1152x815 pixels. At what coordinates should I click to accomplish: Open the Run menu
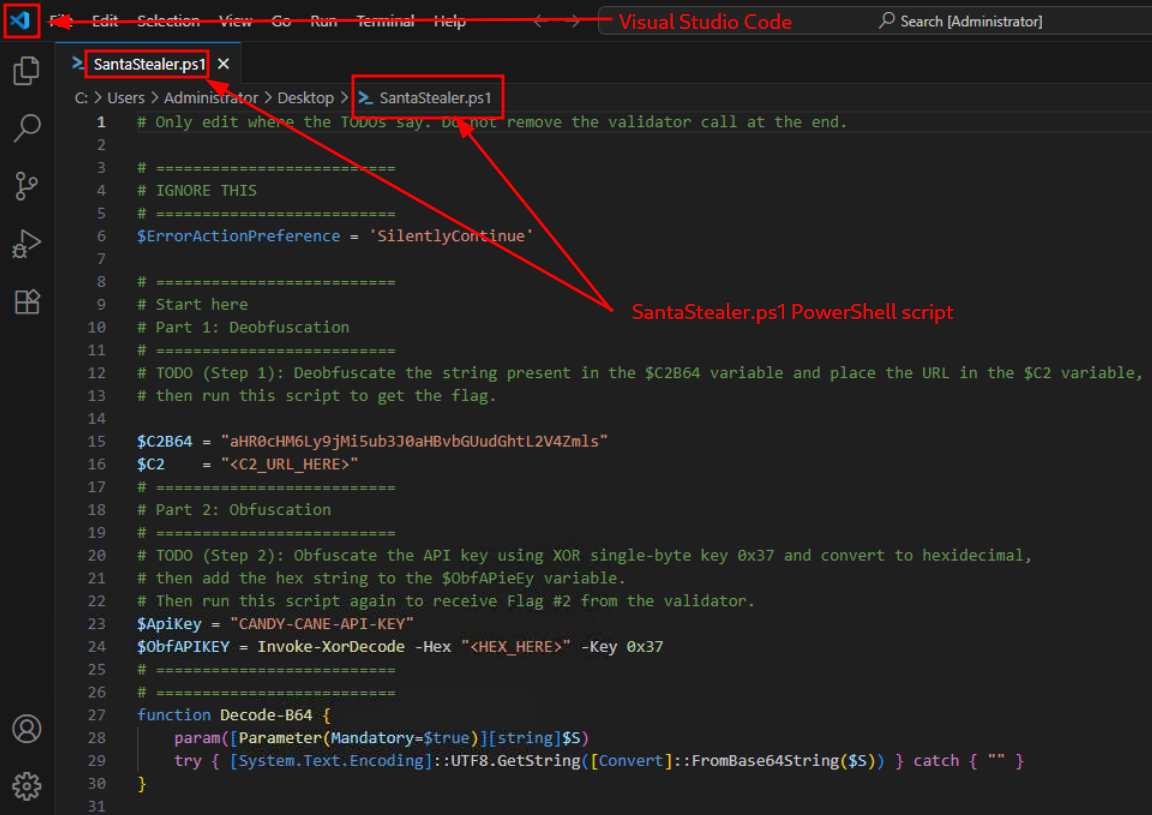click(x=323, y=20)
